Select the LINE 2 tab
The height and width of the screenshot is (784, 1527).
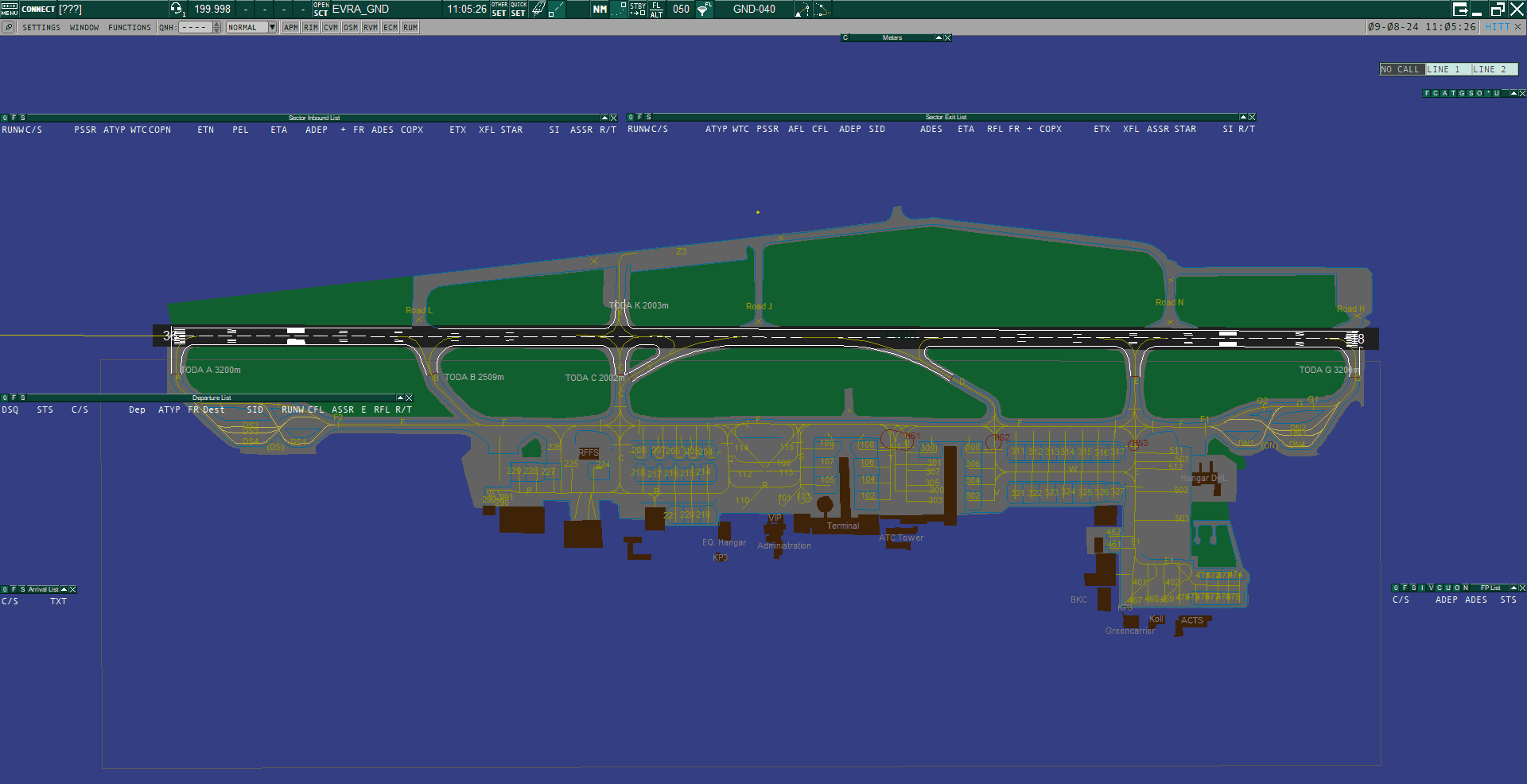point(1494,69)
